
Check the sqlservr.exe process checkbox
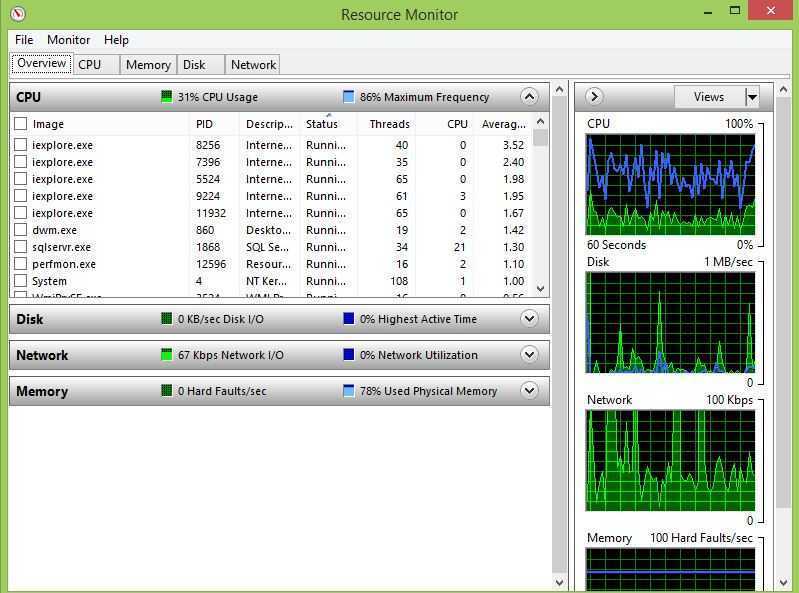tap(20, 247)
